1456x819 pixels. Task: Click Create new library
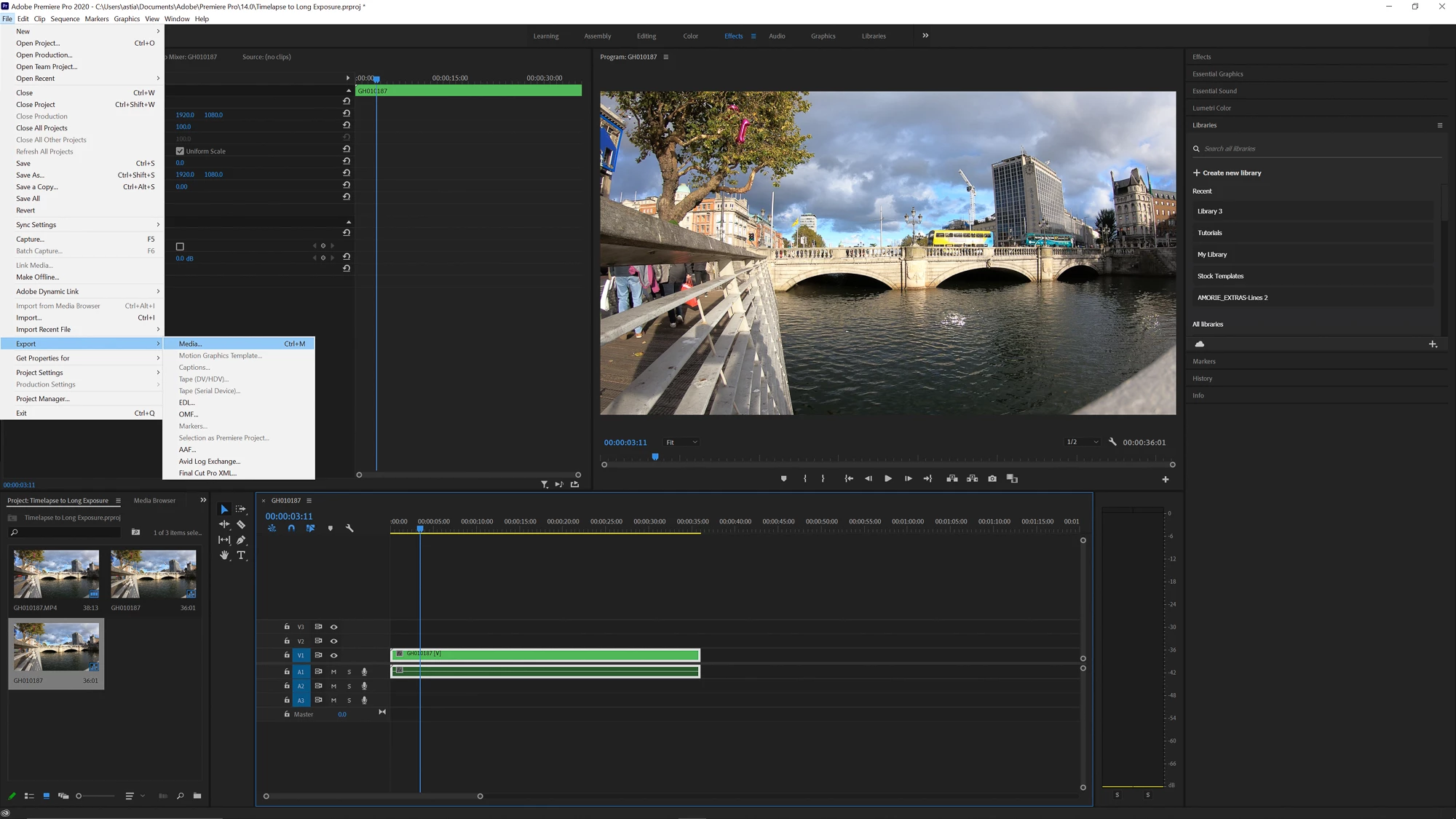click(1231, 173)
